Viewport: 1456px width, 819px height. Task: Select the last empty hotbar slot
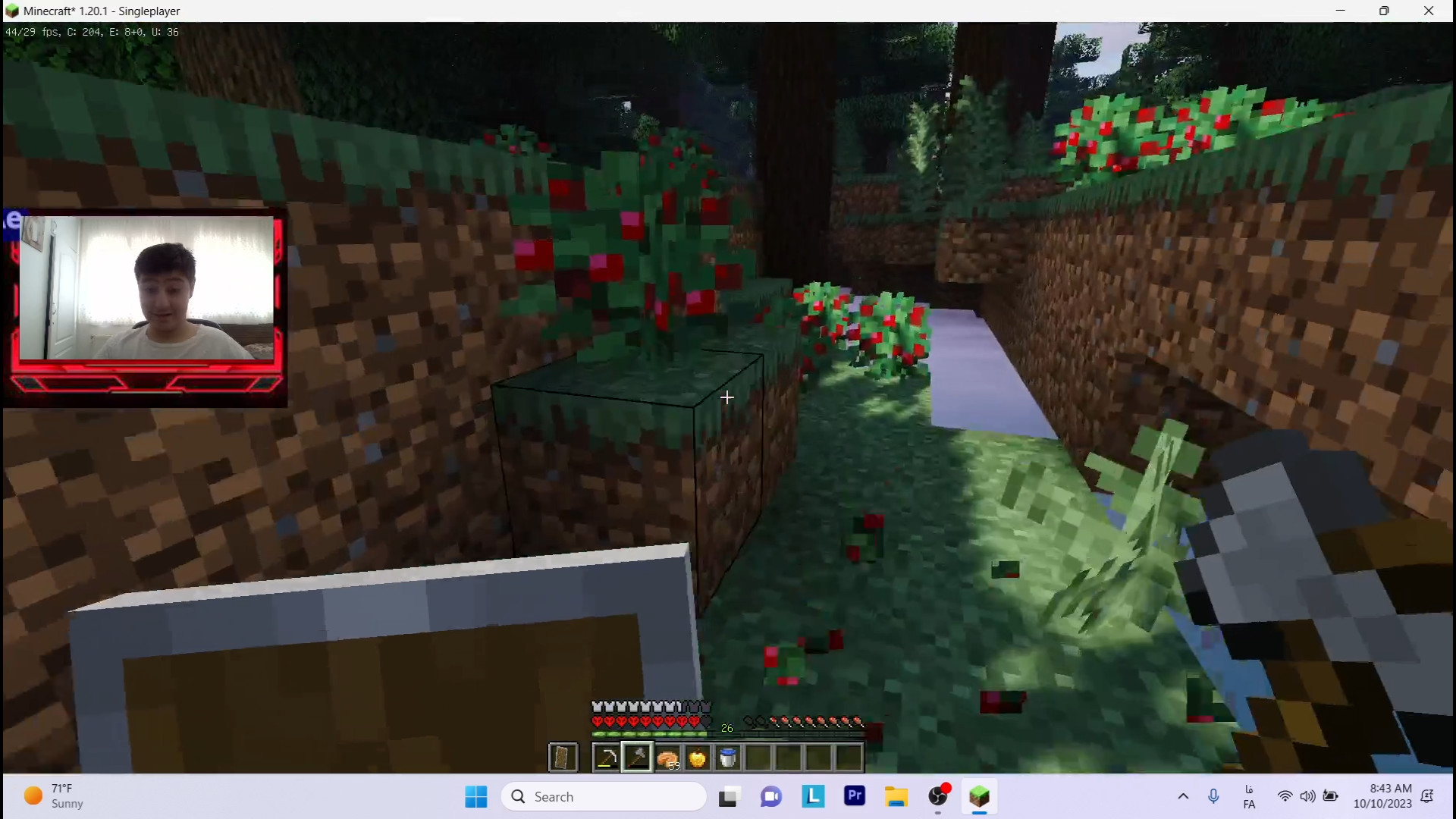849,758
